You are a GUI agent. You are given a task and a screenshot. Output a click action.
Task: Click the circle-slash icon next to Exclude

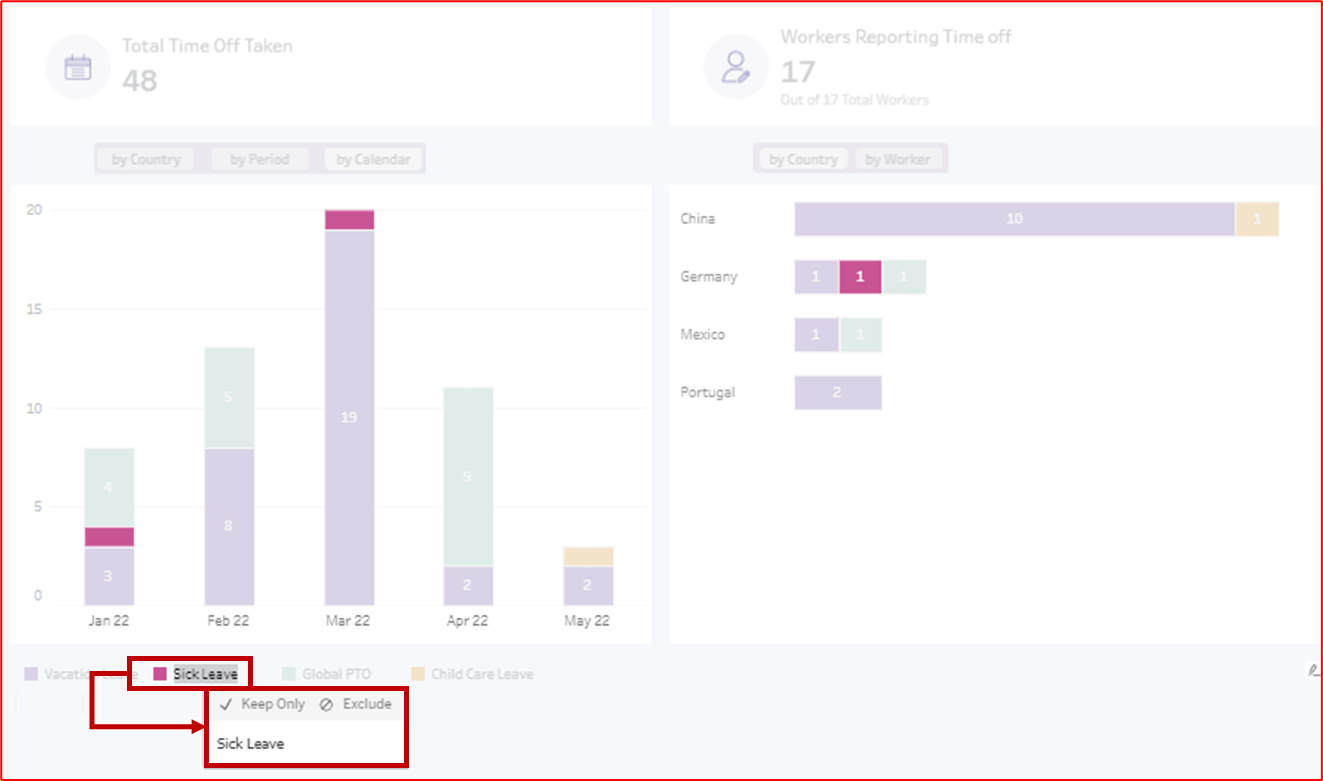(324, 704)
